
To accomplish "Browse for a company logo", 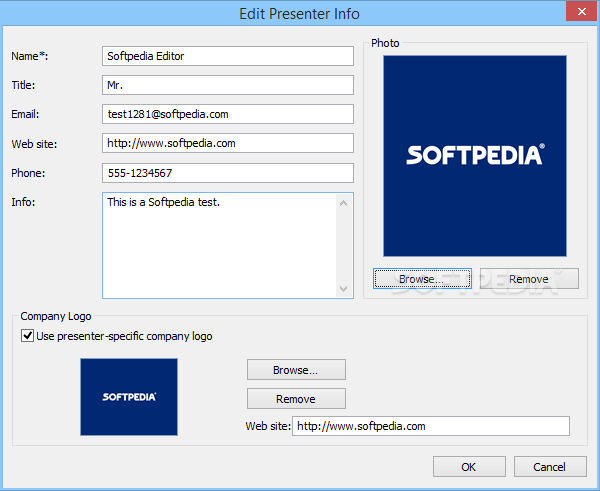I will [296, 370].
